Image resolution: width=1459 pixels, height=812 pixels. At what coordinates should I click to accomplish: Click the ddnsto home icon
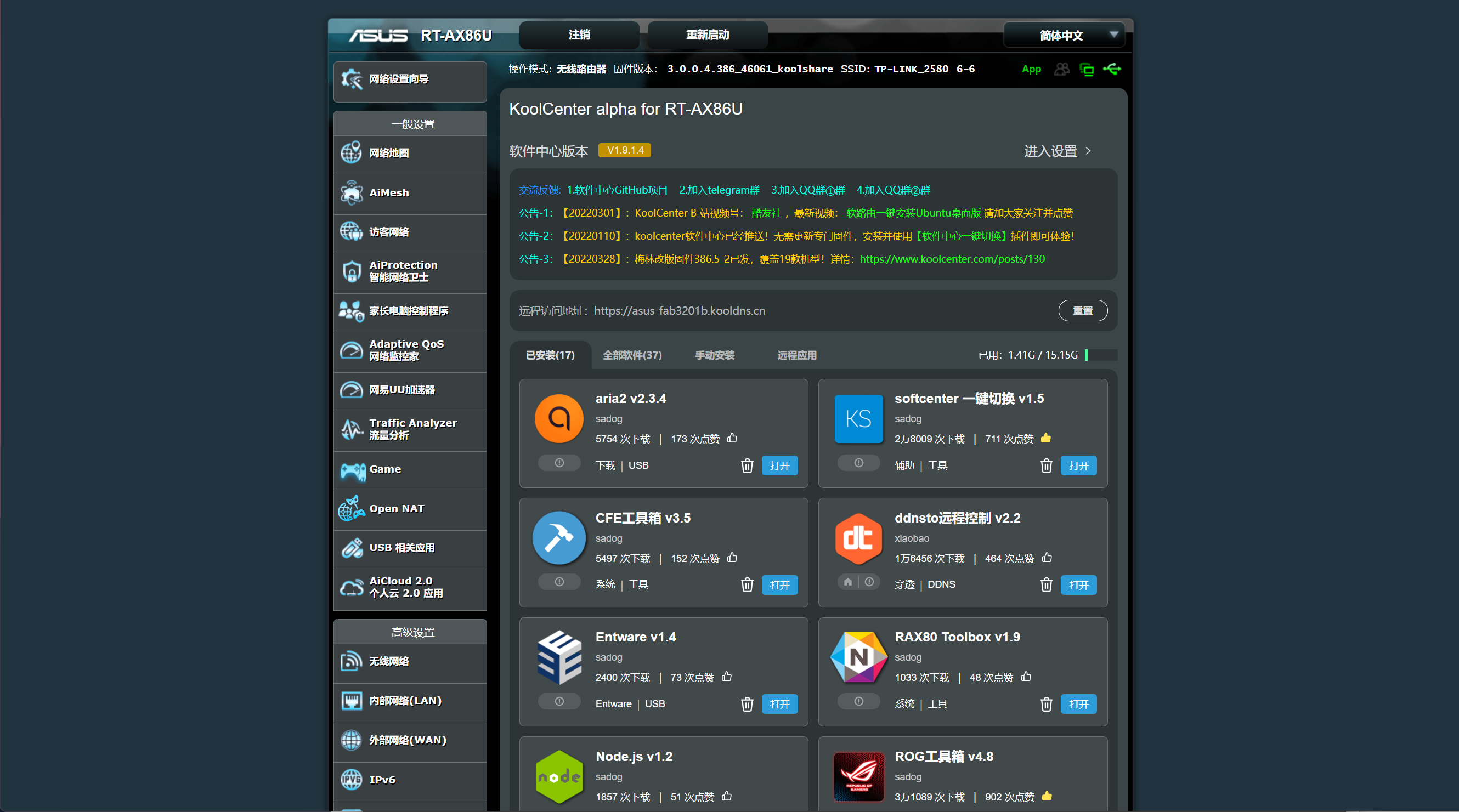coord(848,582)
